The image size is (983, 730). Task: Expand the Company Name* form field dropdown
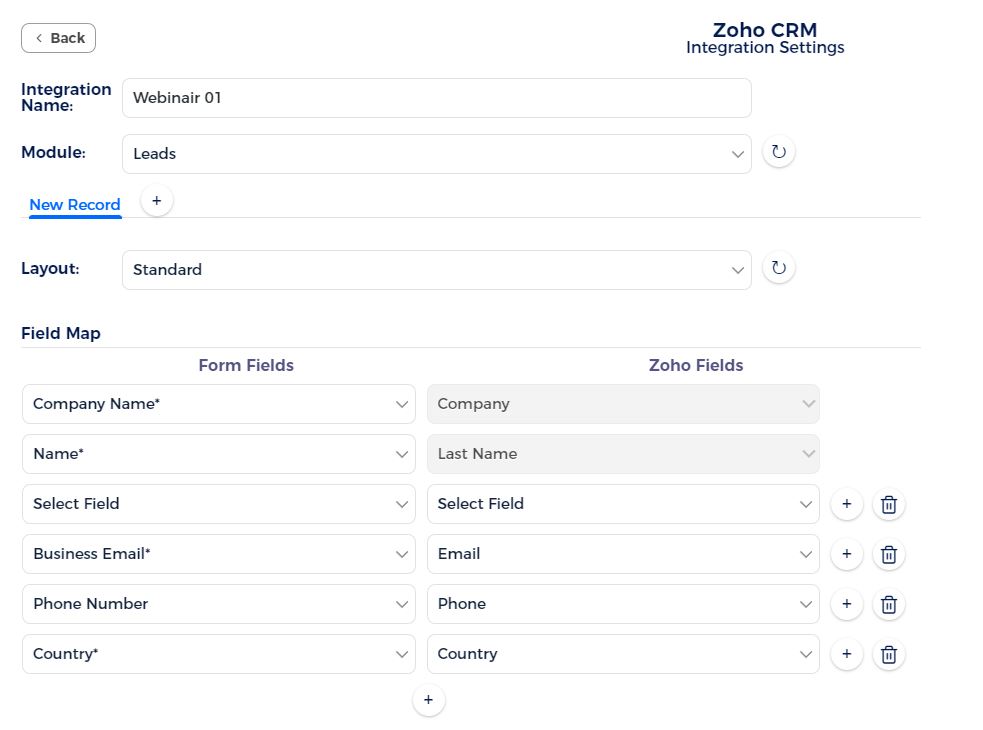pos(219,404)
